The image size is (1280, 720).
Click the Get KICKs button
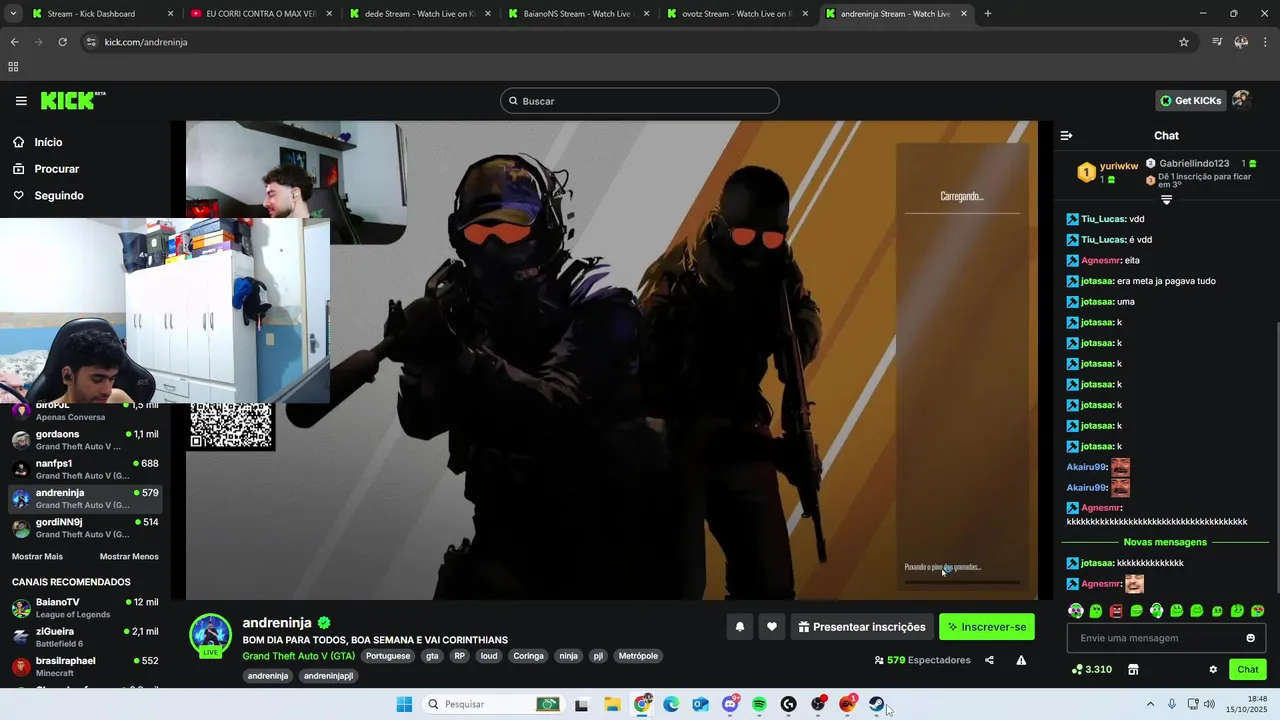[x=1190, y=100]
